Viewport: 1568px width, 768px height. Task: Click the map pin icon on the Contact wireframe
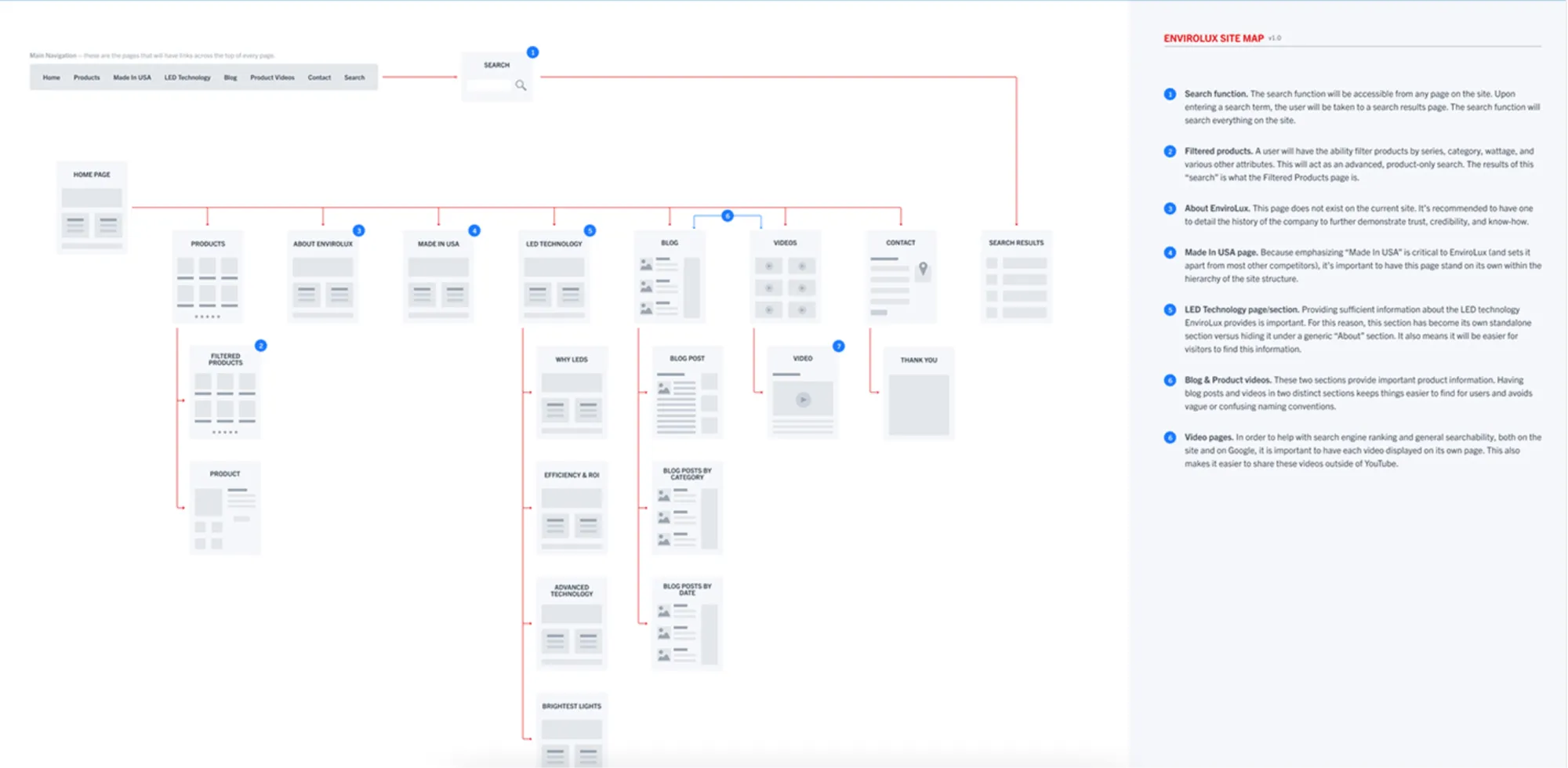[x=923, y=268]
